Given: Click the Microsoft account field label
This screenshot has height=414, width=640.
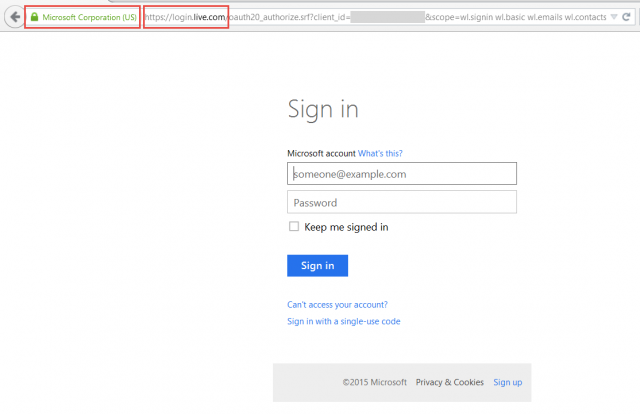Looking at the screenshot, I should point(320,153).
